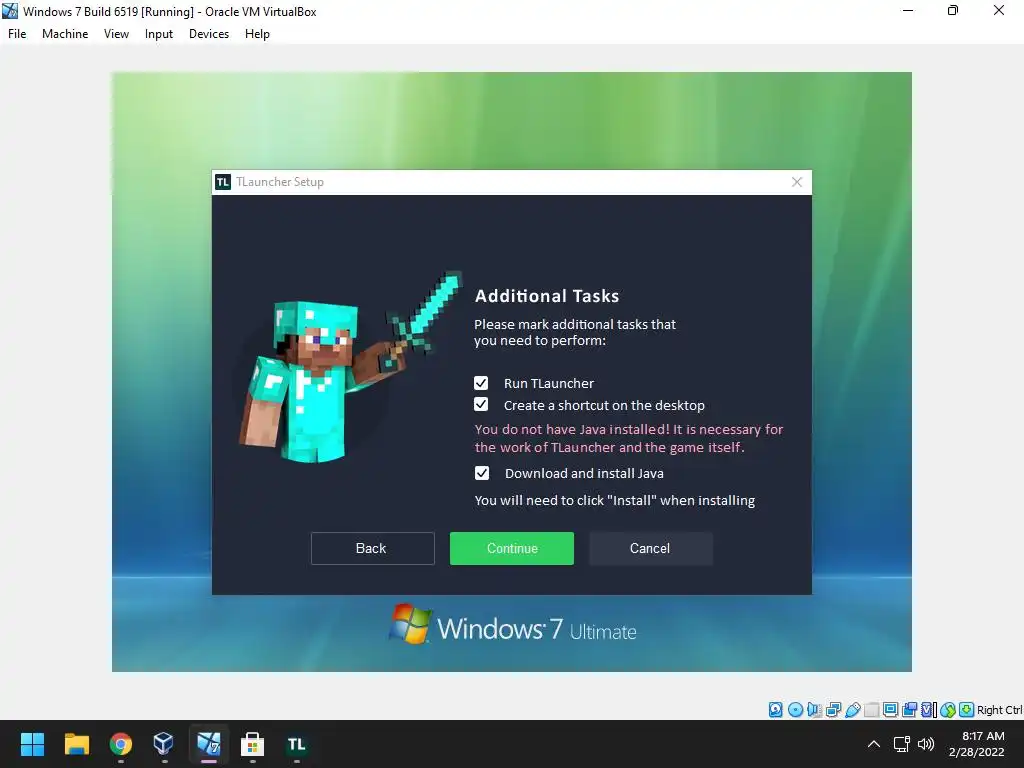Viewport: 1024px width, 768px height.
Task: Open the Windows Start button
Action: coord(32,744)
